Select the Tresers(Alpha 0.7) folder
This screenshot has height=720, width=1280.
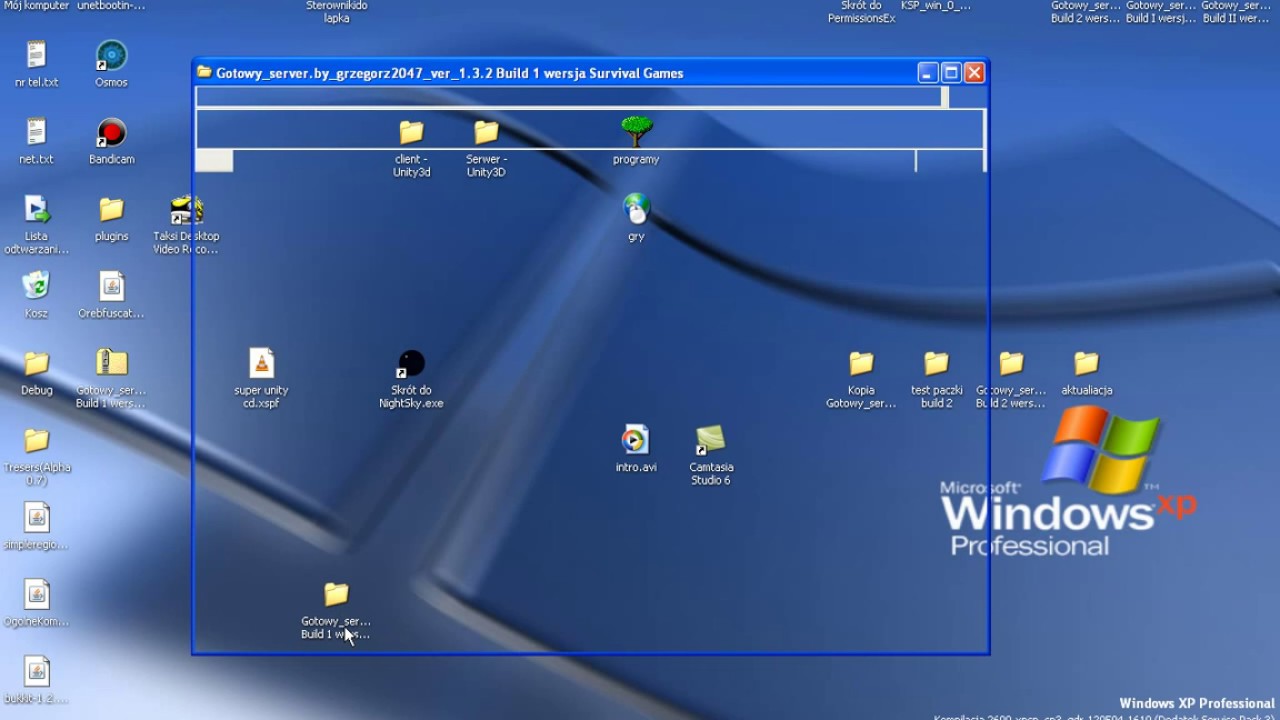(36, 441)
